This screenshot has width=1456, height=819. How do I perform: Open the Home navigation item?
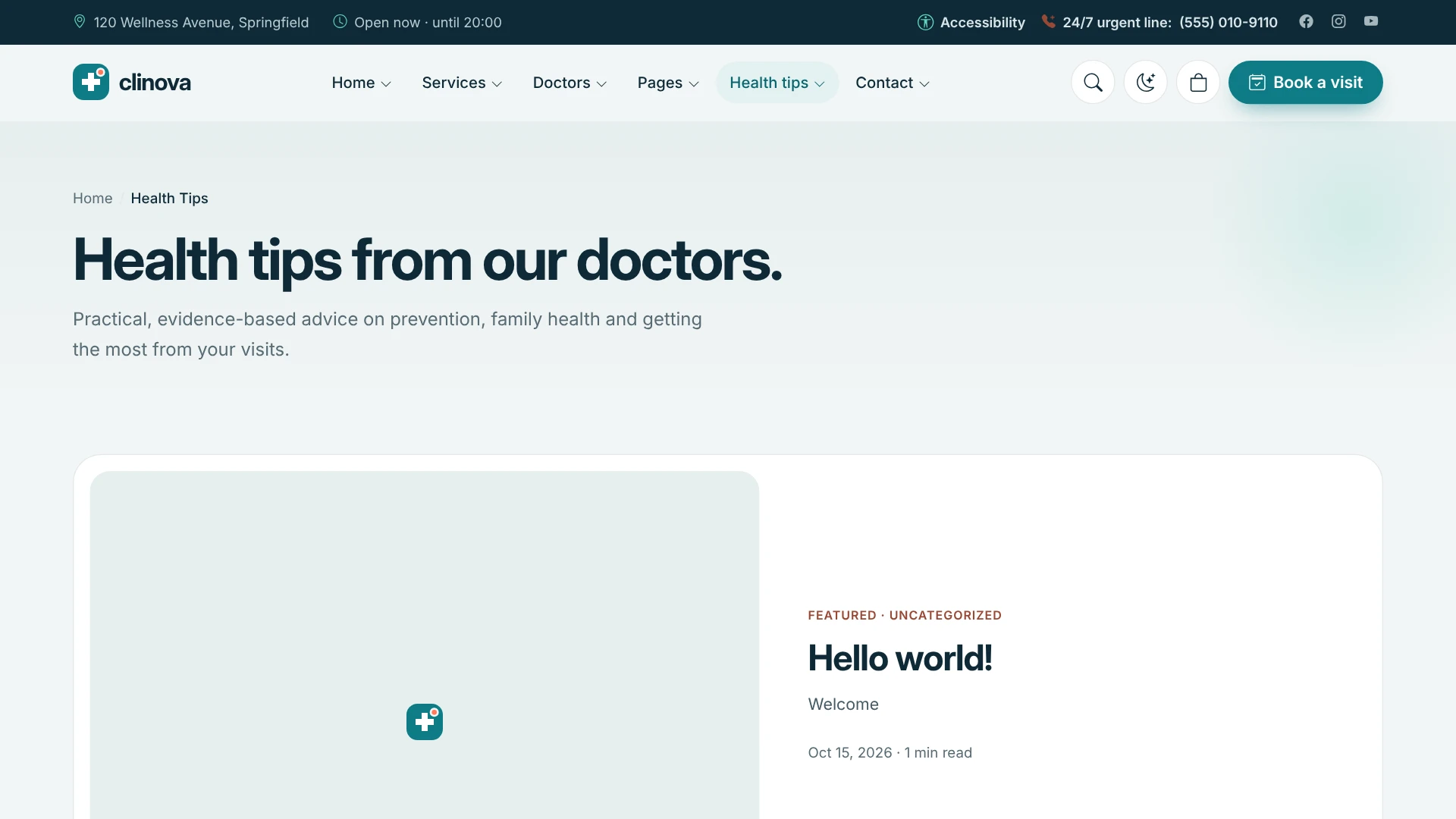(x=361, y=82)
